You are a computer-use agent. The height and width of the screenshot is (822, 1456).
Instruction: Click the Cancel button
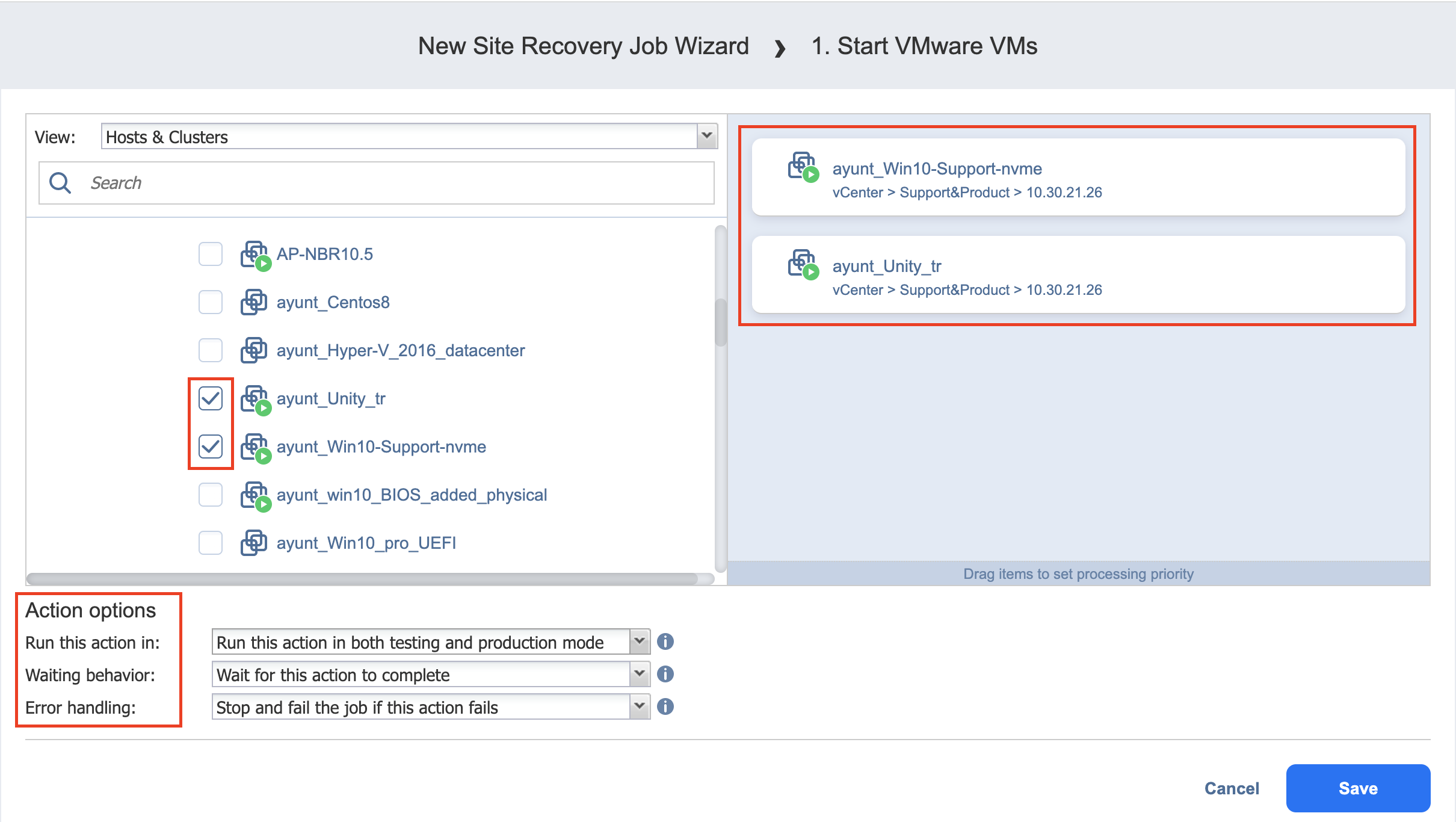1231,788
